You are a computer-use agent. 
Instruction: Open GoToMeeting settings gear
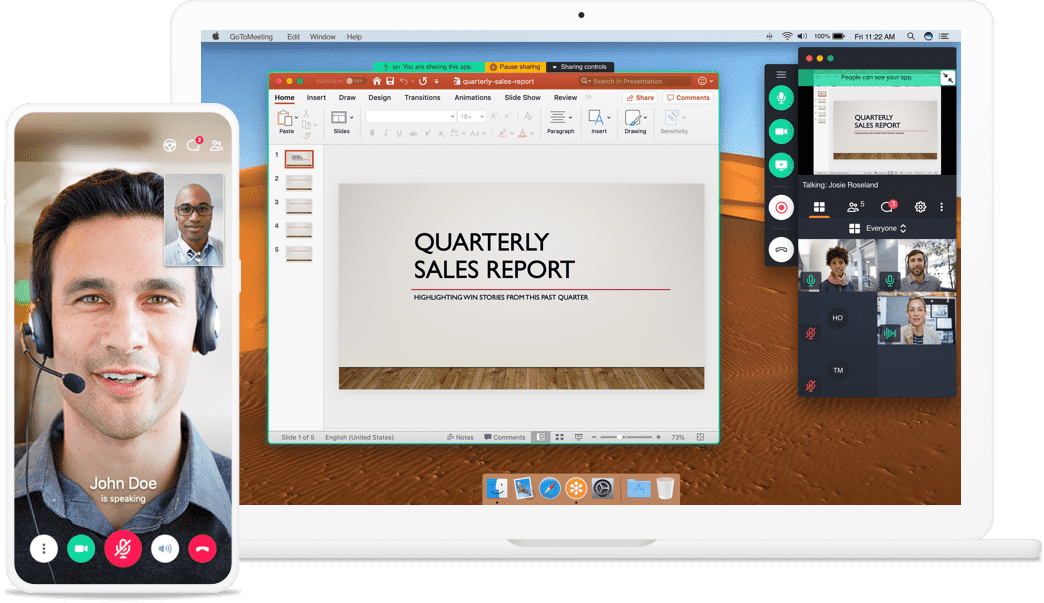920,207
